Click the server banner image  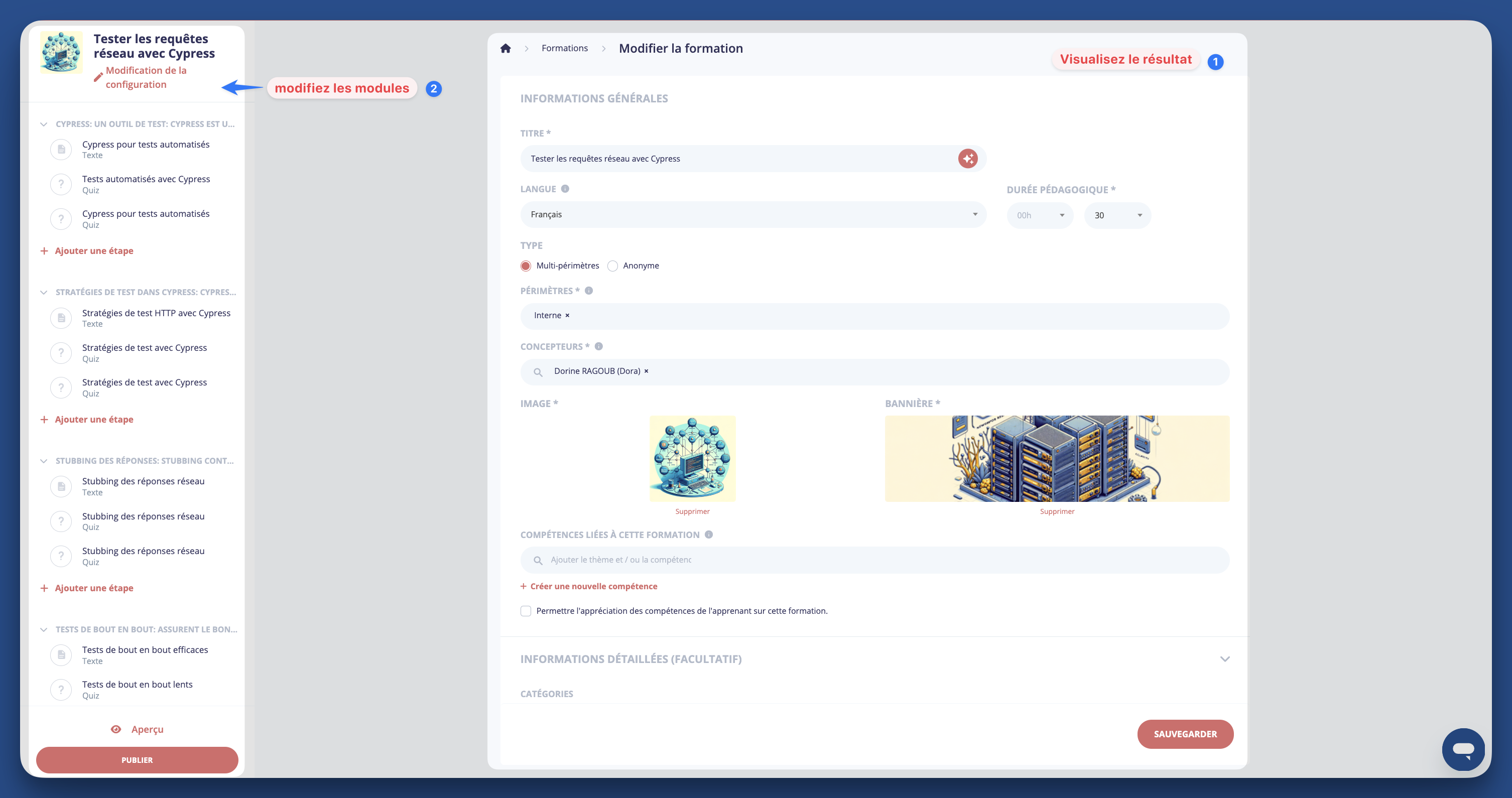1057,459
